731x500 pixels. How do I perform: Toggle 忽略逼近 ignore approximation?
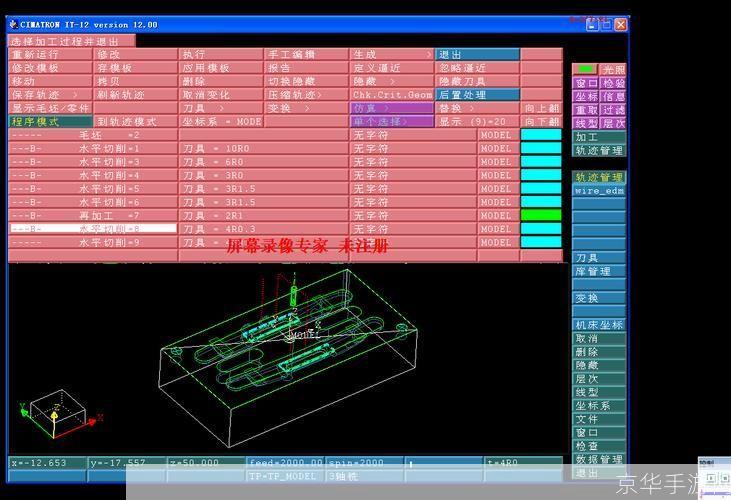(477, 68)
